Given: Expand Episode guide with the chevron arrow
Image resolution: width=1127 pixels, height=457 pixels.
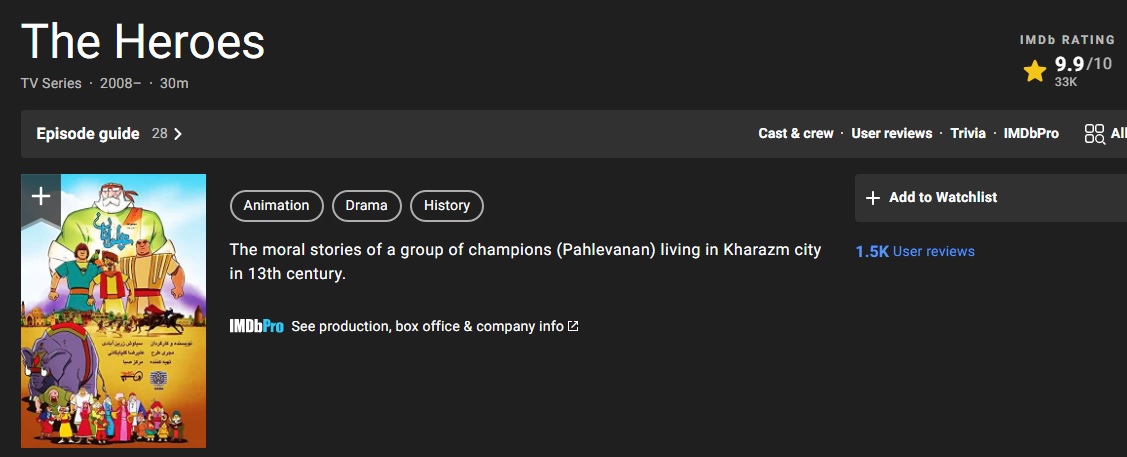Looking at the screenshot, I should click(x=178, y=134).
